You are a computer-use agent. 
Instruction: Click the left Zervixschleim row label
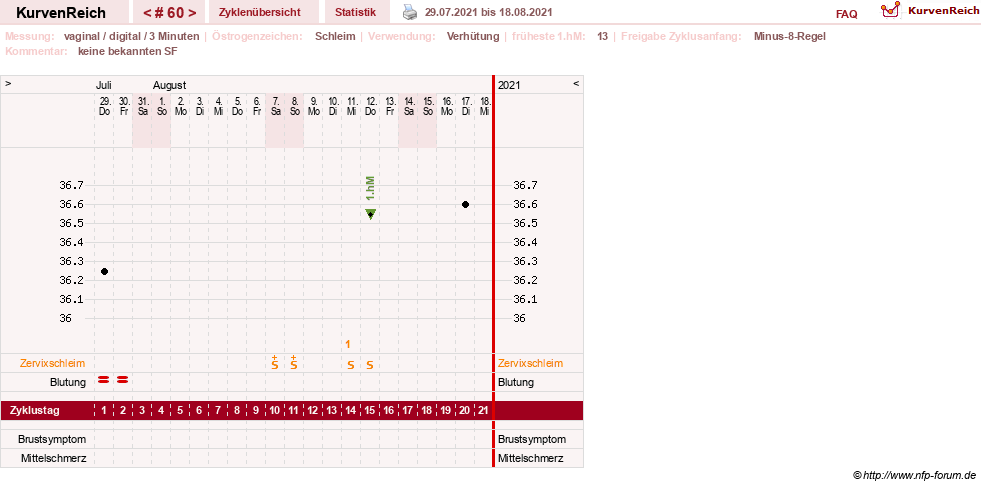(53, 363)
